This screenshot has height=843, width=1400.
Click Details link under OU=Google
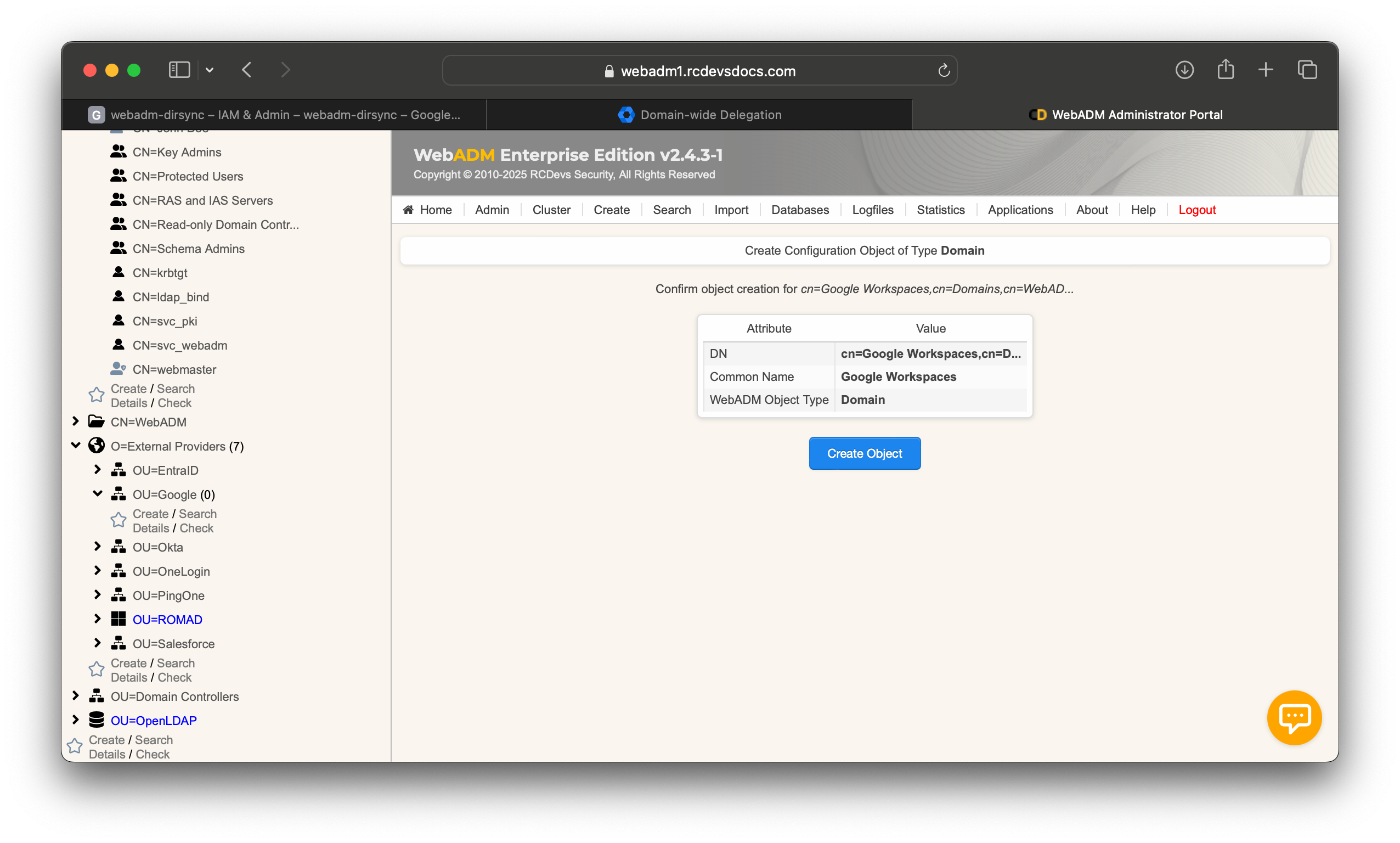[150, 528]
